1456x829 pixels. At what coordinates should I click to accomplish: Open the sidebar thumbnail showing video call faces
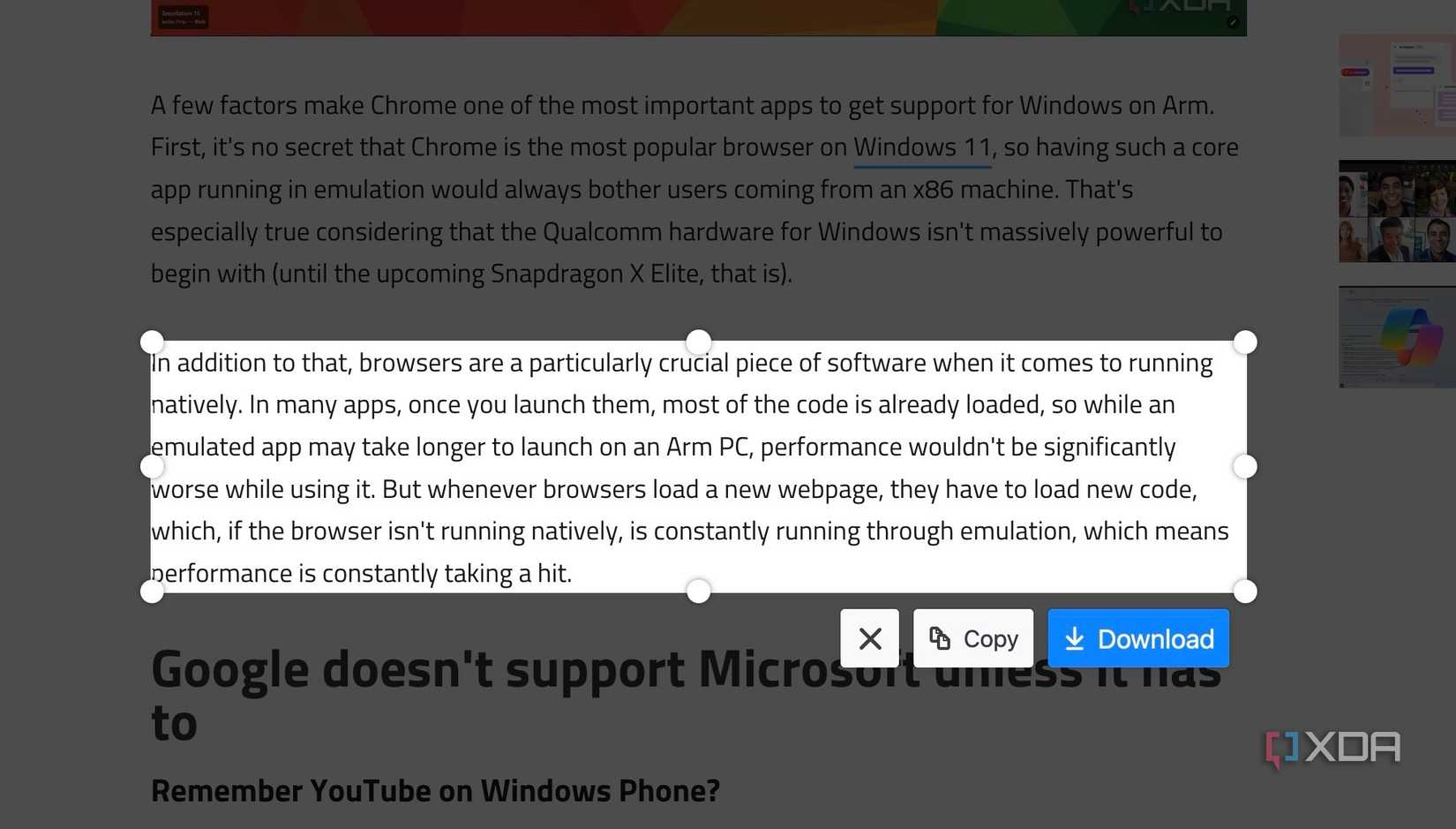1397,211
